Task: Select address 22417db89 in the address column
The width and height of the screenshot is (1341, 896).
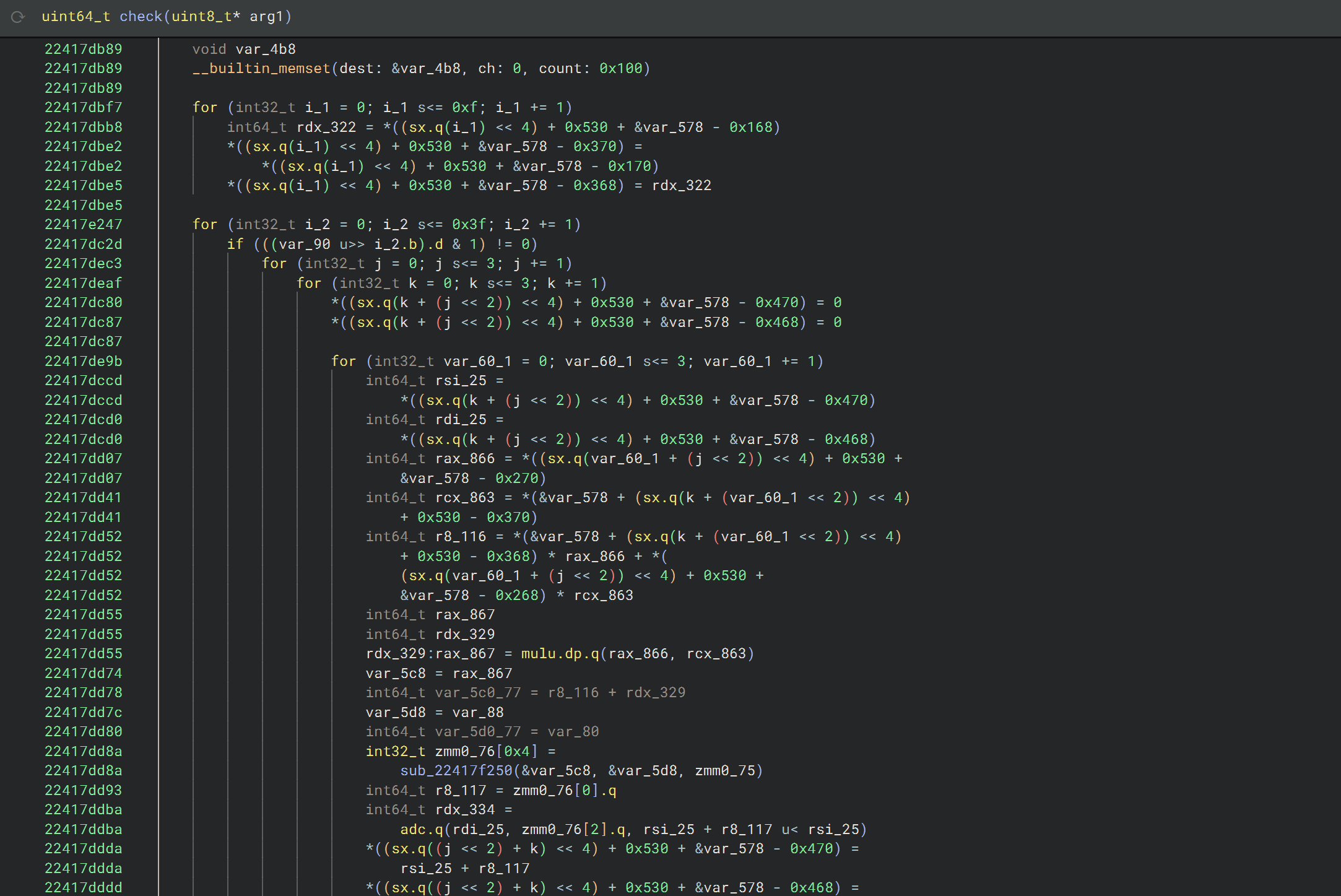Action: pyautogui.click(x=83, y=49)
